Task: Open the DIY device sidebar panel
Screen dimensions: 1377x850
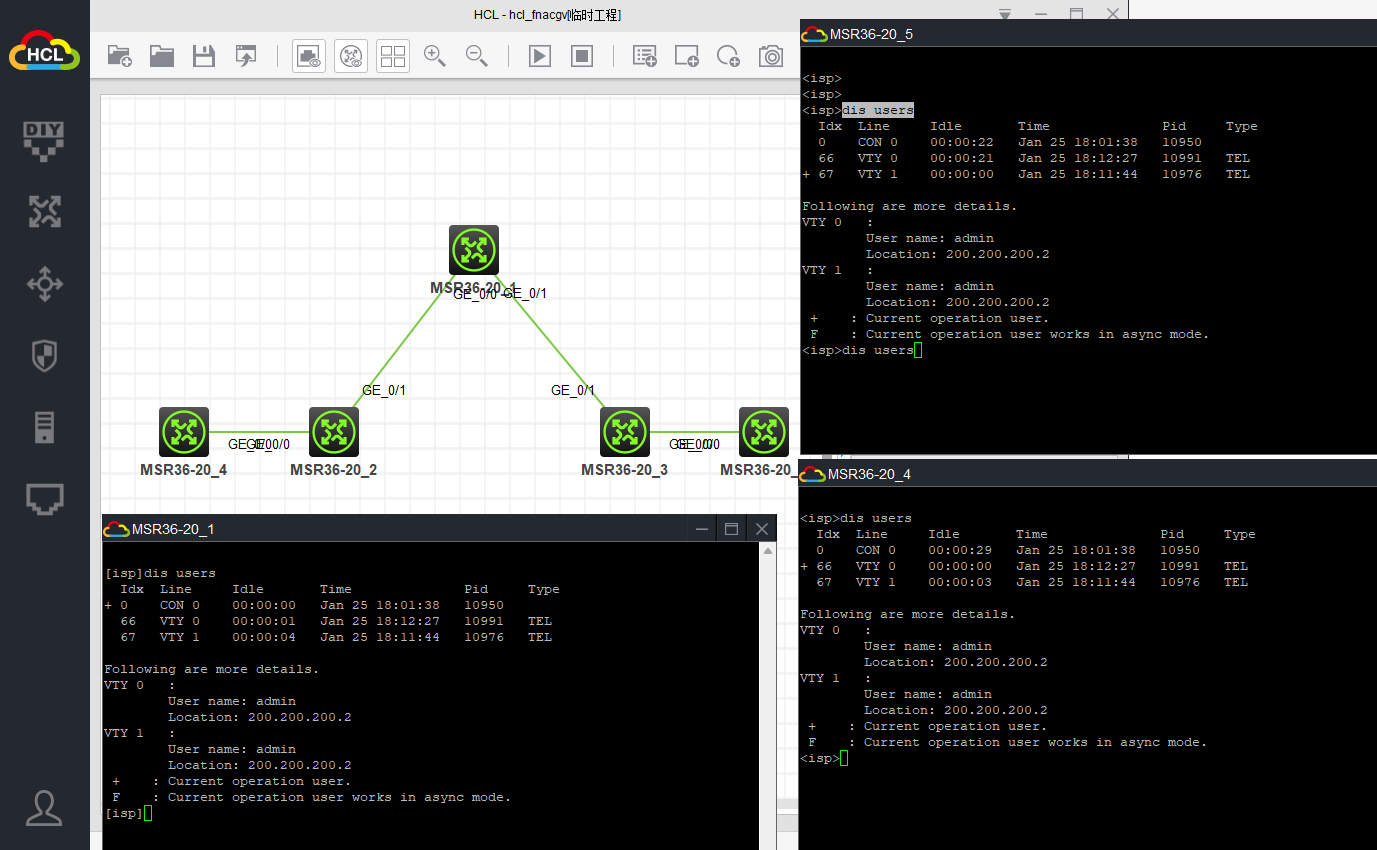Action: point(44,140)
